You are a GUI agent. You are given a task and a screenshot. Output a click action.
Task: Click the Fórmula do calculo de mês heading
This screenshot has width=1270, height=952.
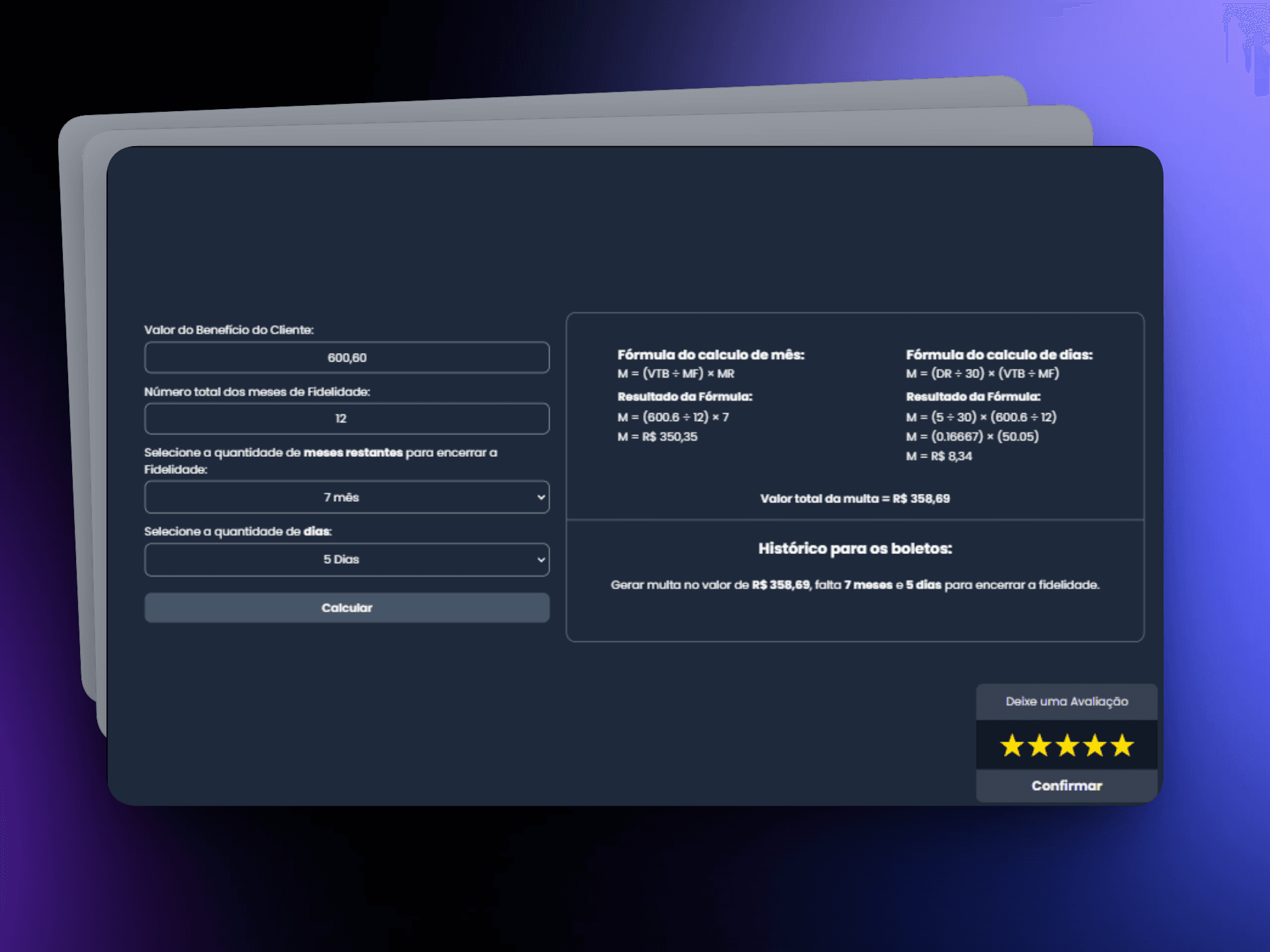pyautogui.click(x=710, y=355)
